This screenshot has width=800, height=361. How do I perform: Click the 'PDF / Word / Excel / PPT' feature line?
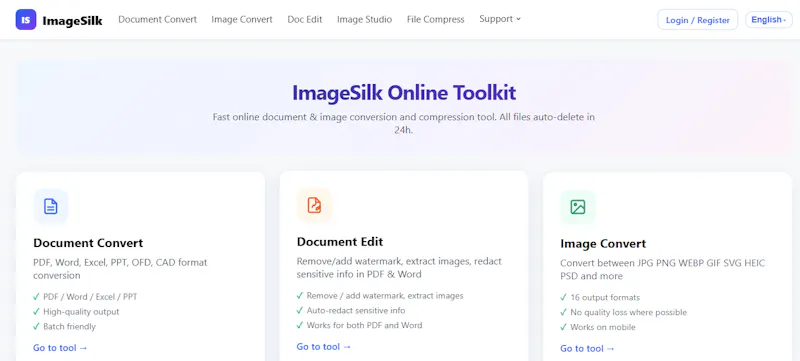pos(85,296)
